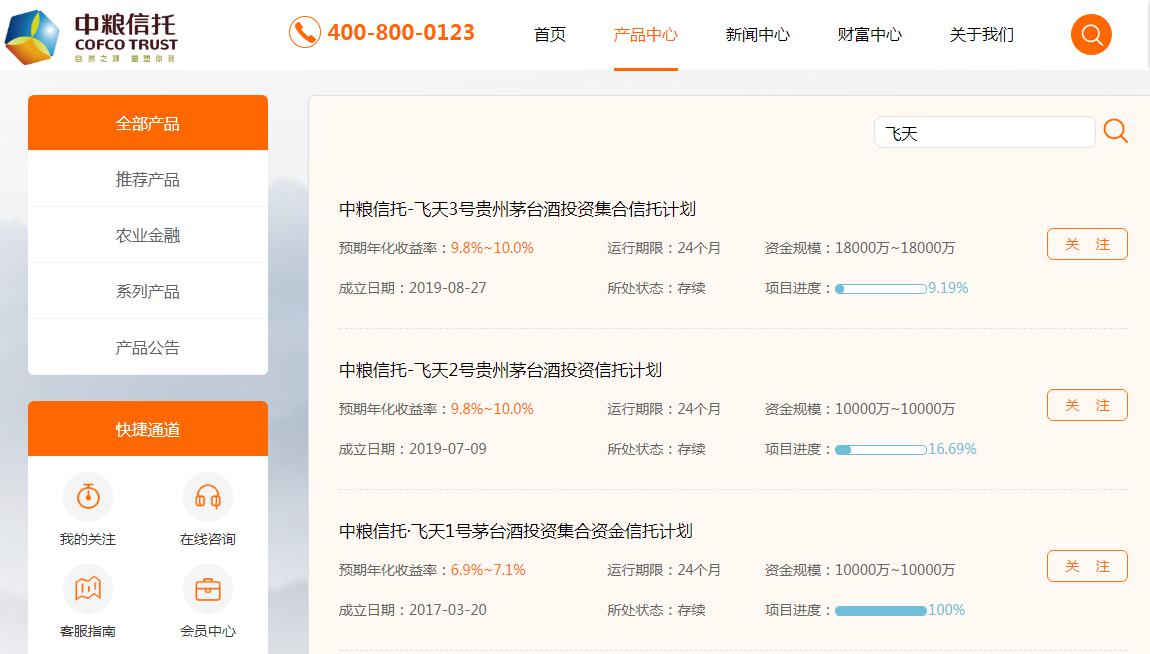Viewport: 1150px width, 654px height.
Task: Click the magnifier beside the search field
Action: click(x=1115, y=132)
